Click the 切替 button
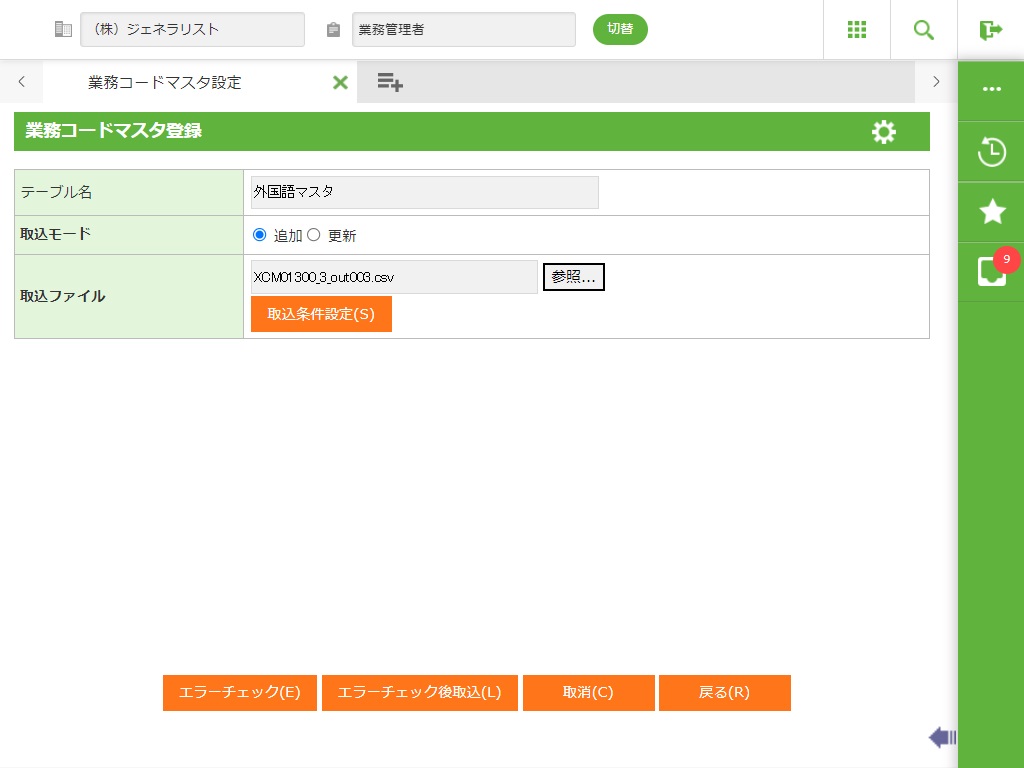 pos(620,29)
